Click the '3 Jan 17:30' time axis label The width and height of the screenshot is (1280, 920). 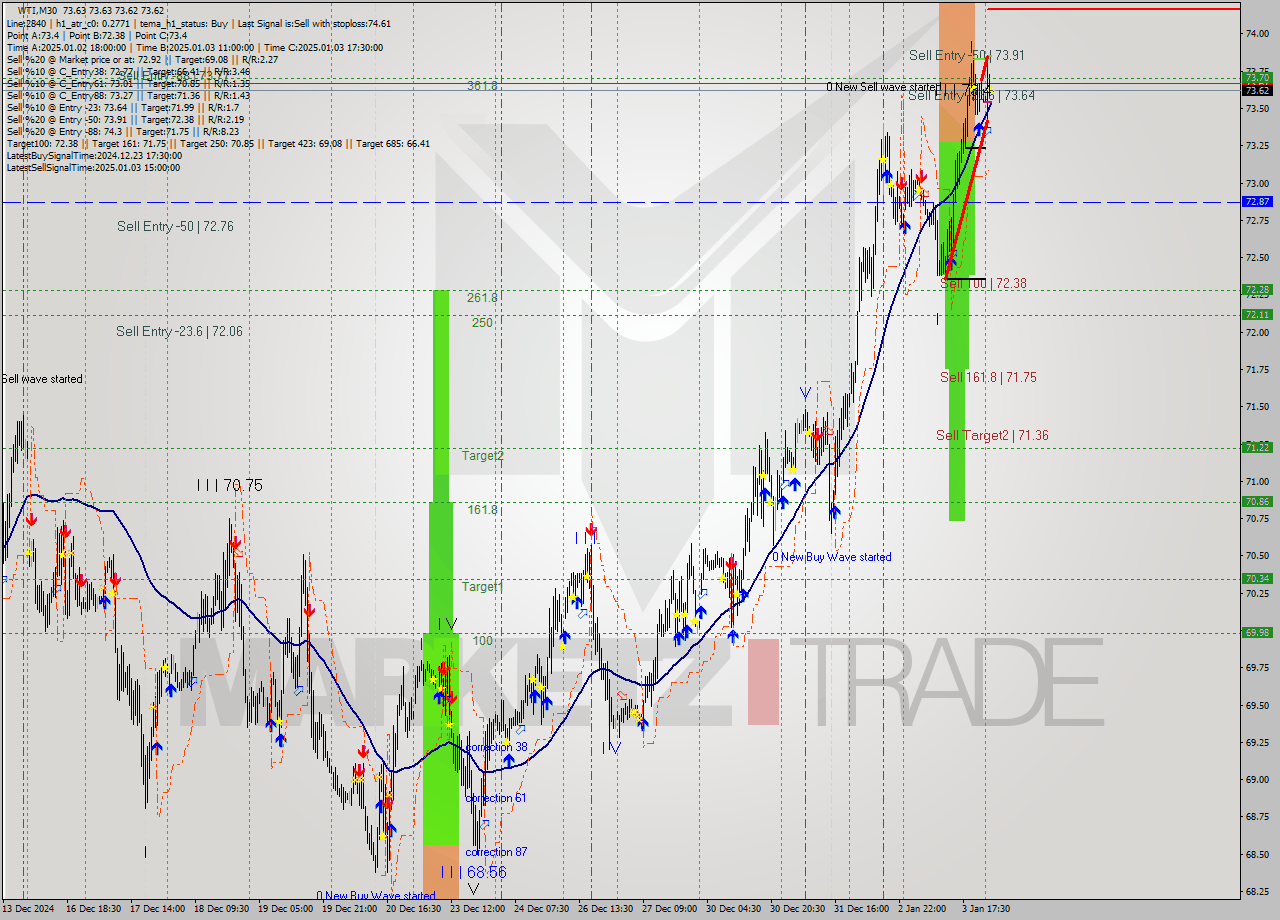coord(986,909)
